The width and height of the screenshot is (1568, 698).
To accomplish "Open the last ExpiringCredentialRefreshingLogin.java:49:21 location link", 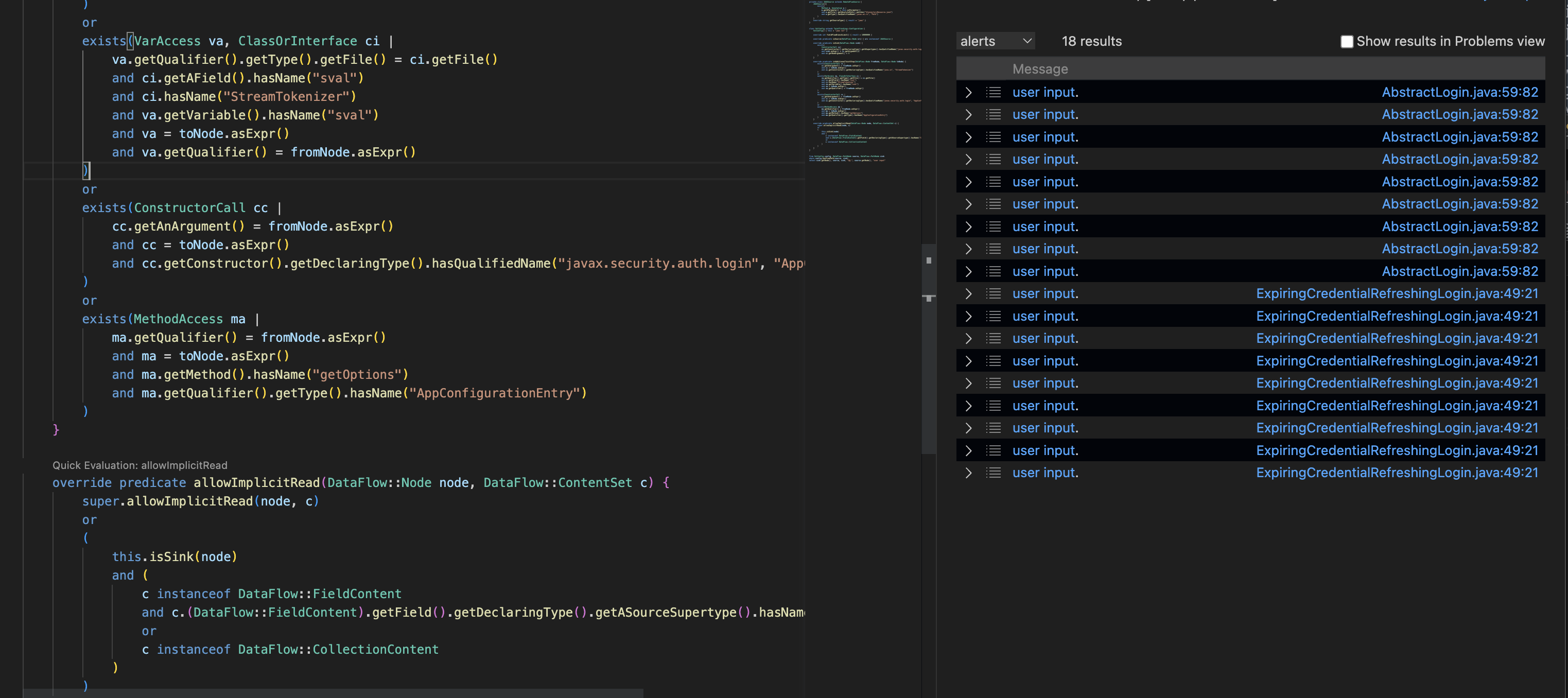I will (1397, 473).
